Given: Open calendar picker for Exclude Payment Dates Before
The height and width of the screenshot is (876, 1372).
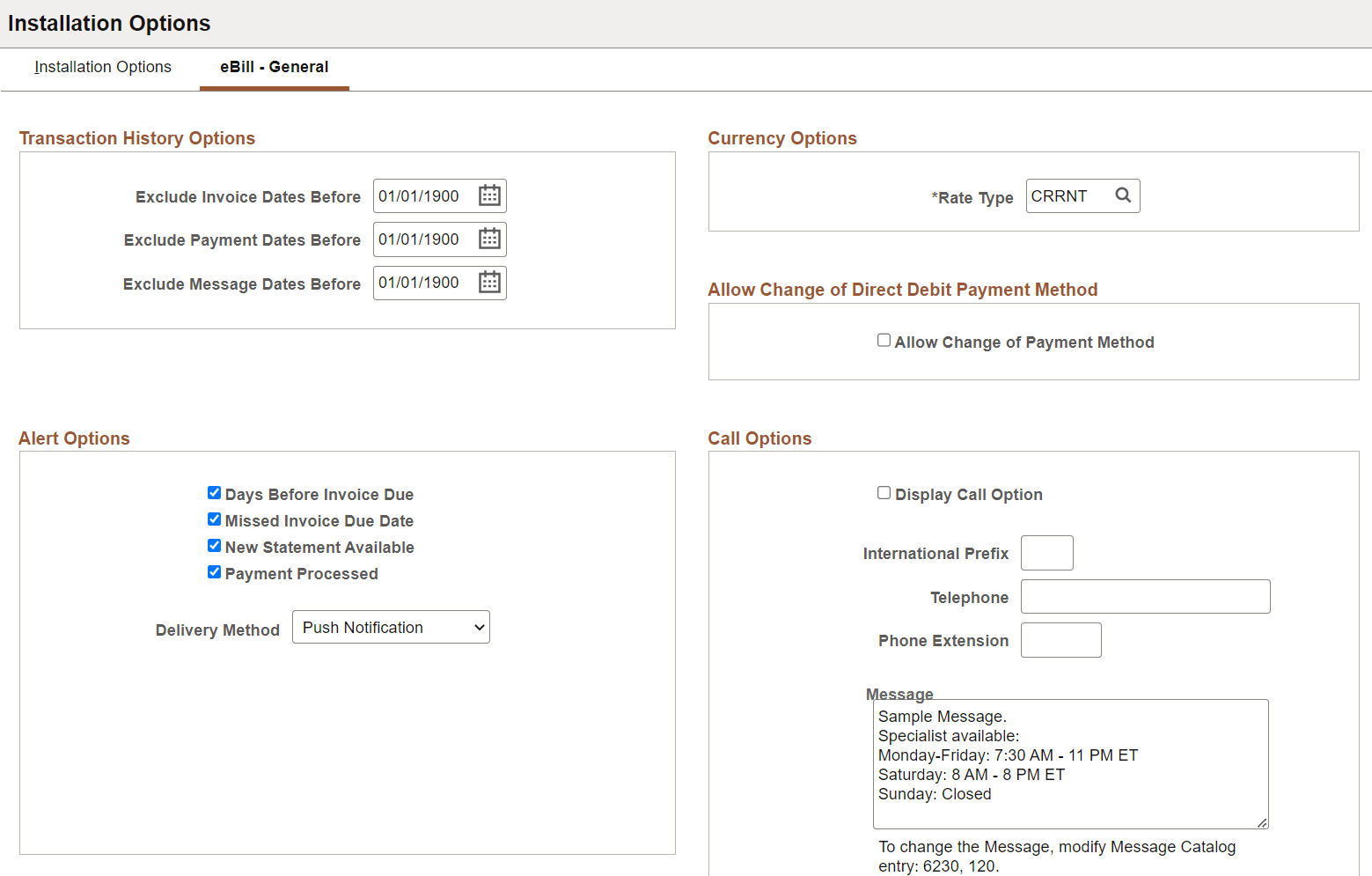Looking at the screenshot, I should (489, 239).
